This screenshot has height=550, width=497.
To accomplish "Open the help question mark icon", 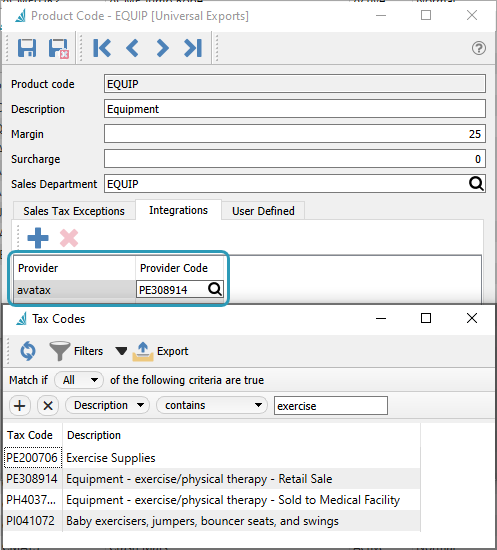I will [x=479, y=48].
